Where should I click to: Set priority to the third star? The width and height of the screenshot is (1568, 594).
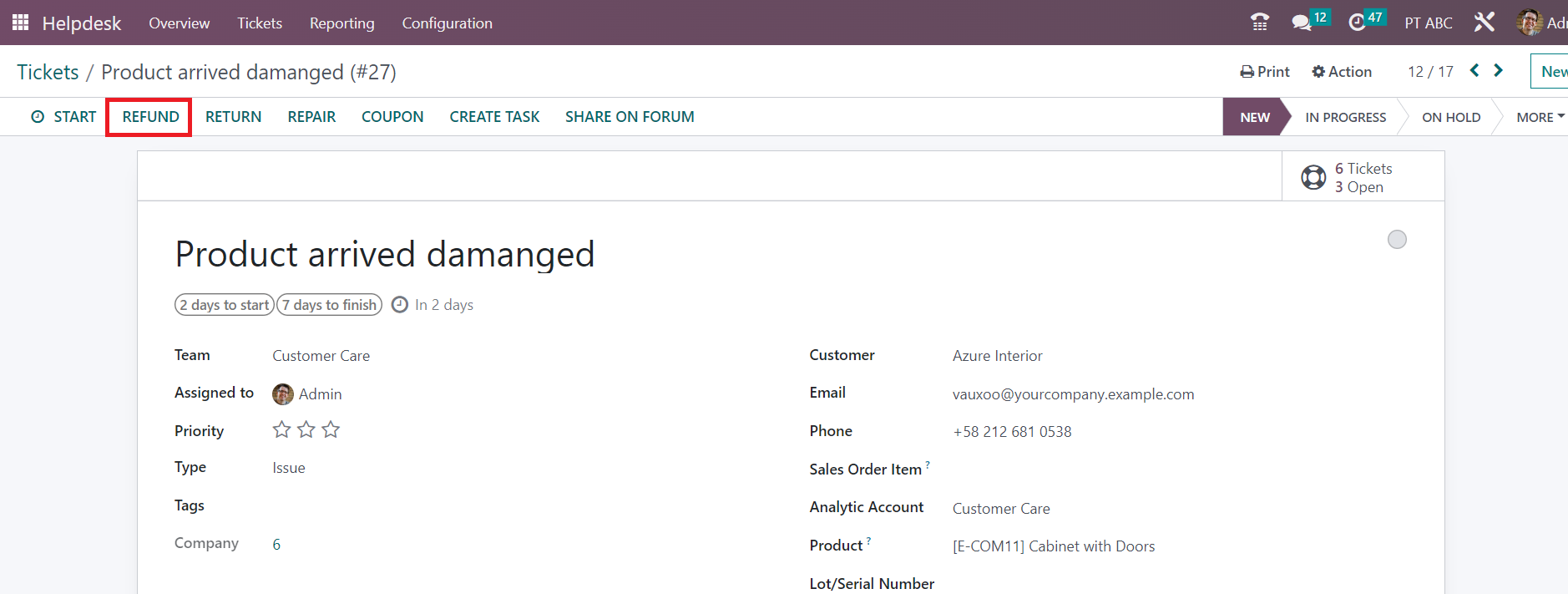[x=331, y=430]
